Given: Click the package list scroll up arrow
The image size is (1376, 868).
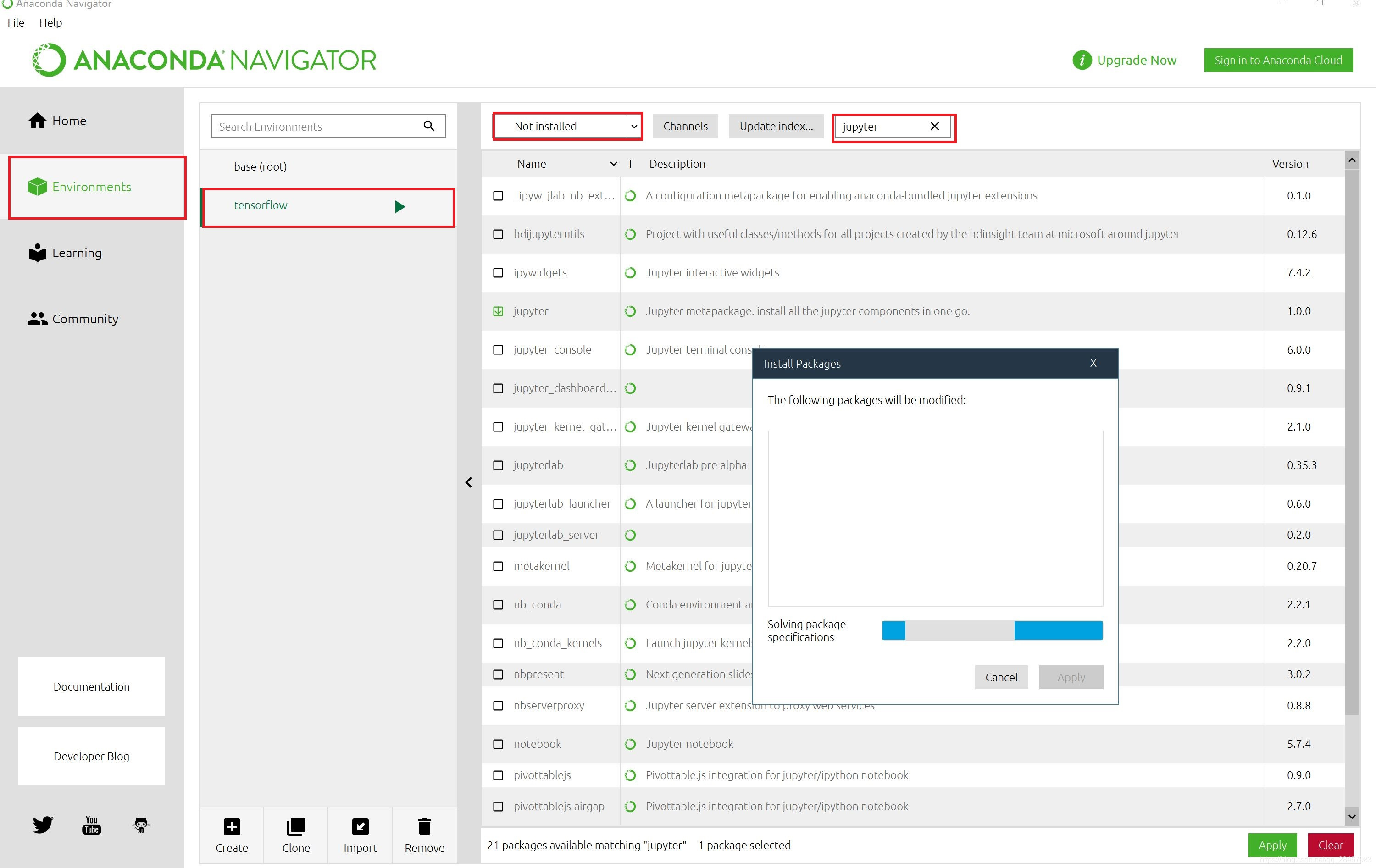Looking at the screenshot, I should tap(1351, 160).
